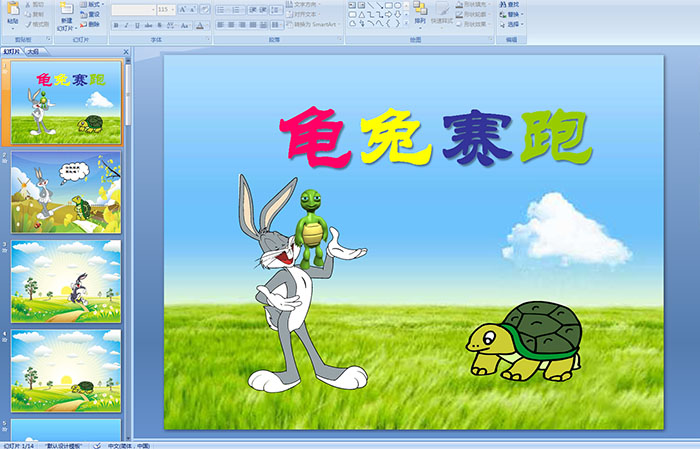The height and width of the screenshot is (449, 700).
Task: Select the Oval shape in gallery
Action: [x=397, y=5]
